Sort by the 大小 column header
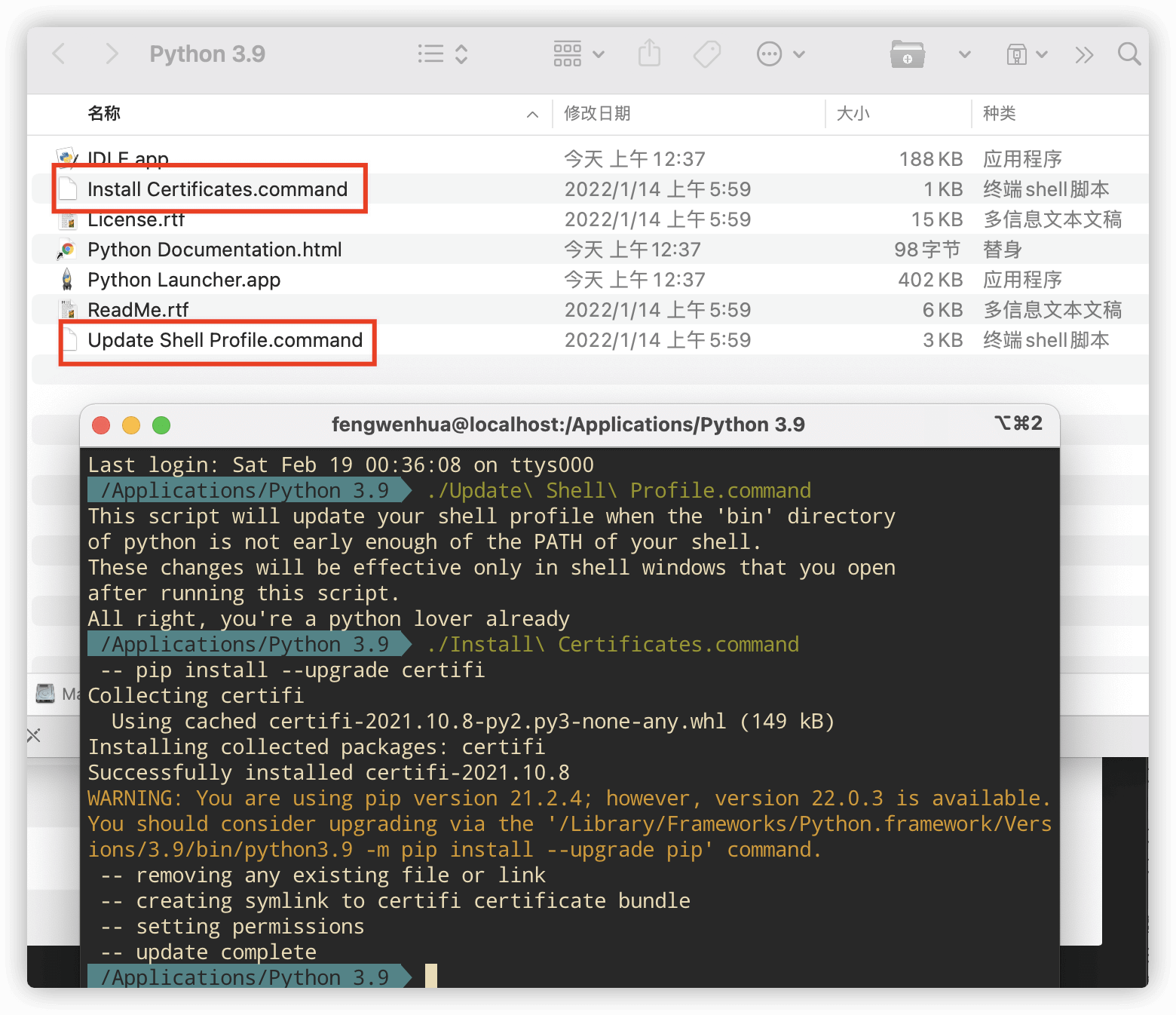The image size is (1176, 1015). 853,113
